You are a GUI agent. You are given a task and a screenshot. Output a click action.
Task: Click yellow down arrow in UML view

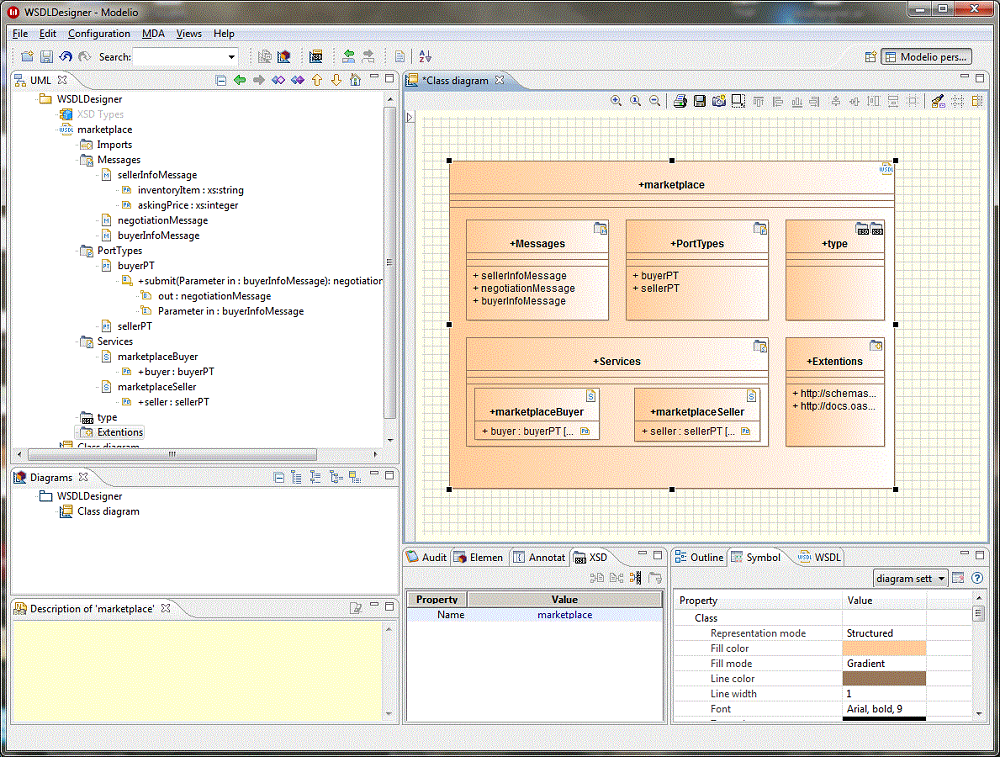coord(336,80)
